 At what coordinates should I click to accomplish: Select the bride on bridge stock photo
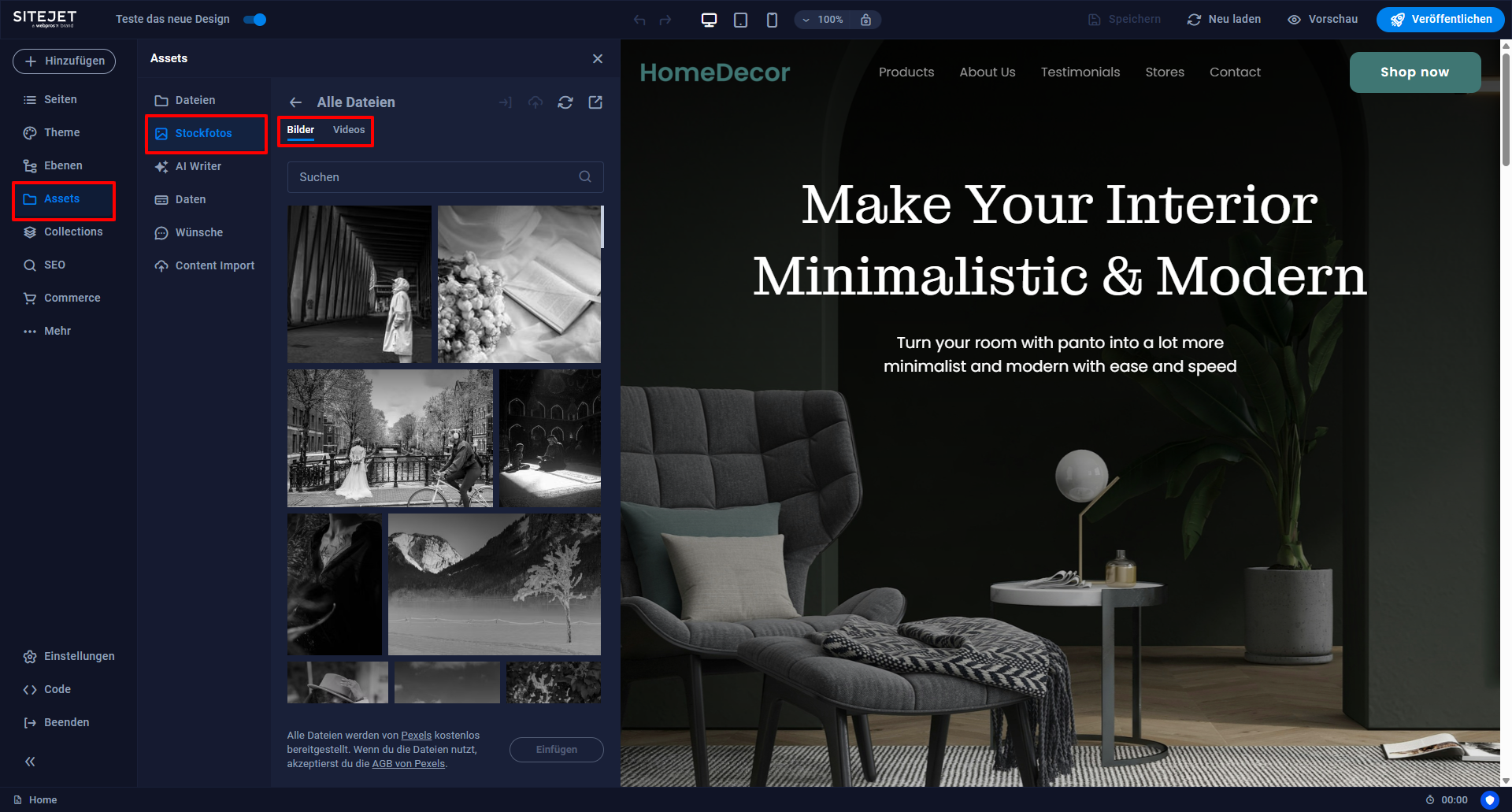390,439
